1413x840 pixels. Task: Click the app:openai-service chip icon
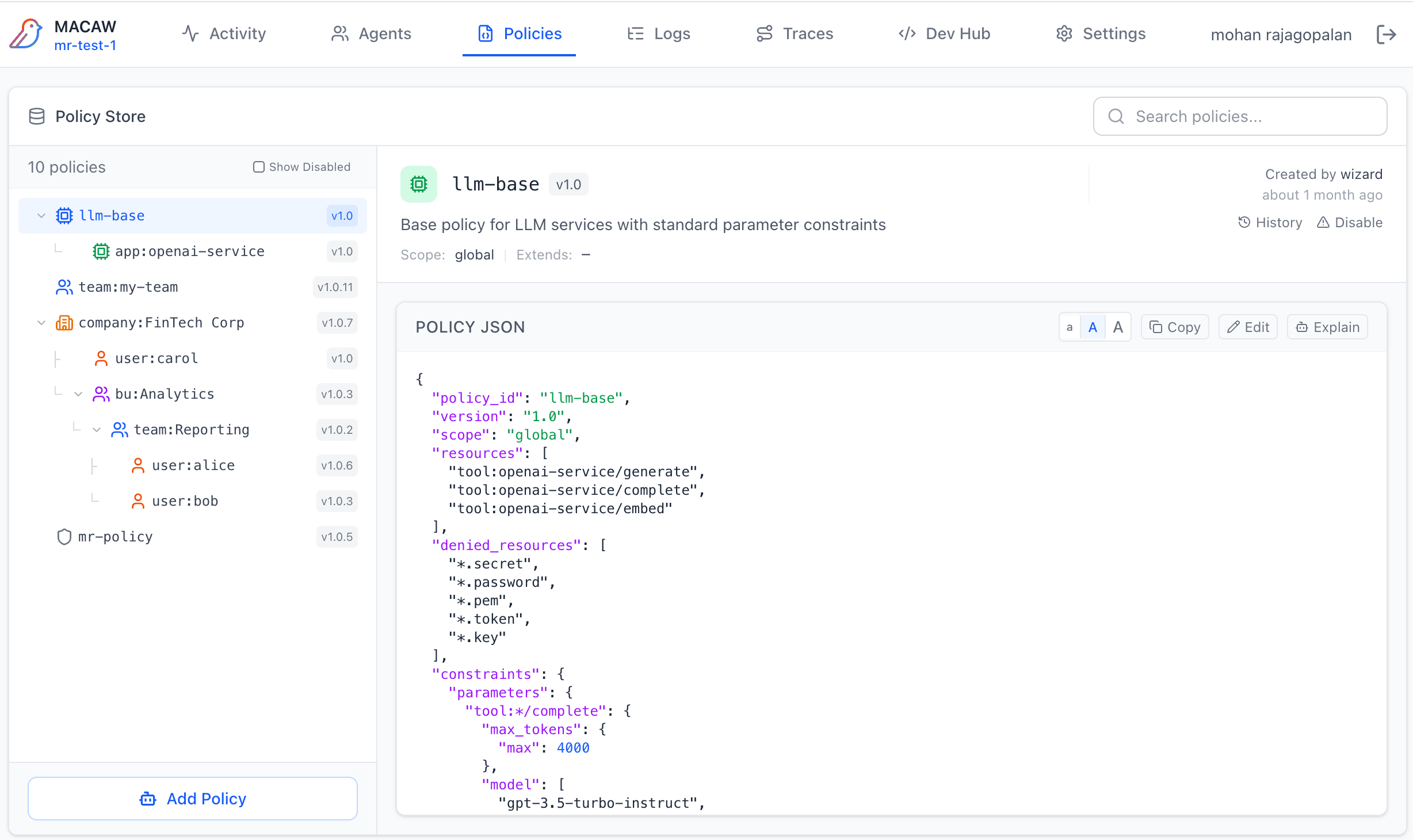coord(101,251)
